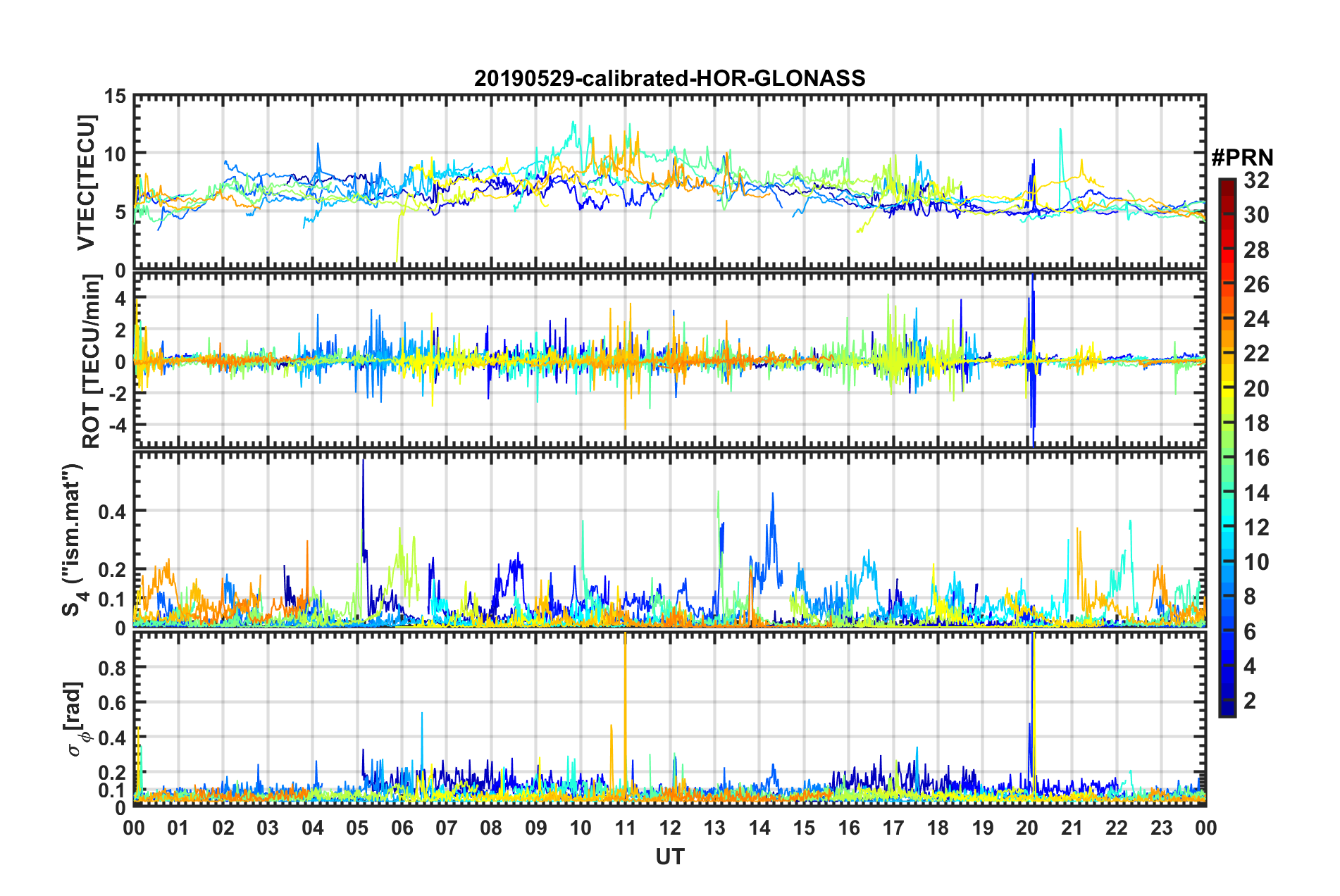Click hour label "11" on the UT axis
The width and height of the screenshot is (1340, 896).
625,828
